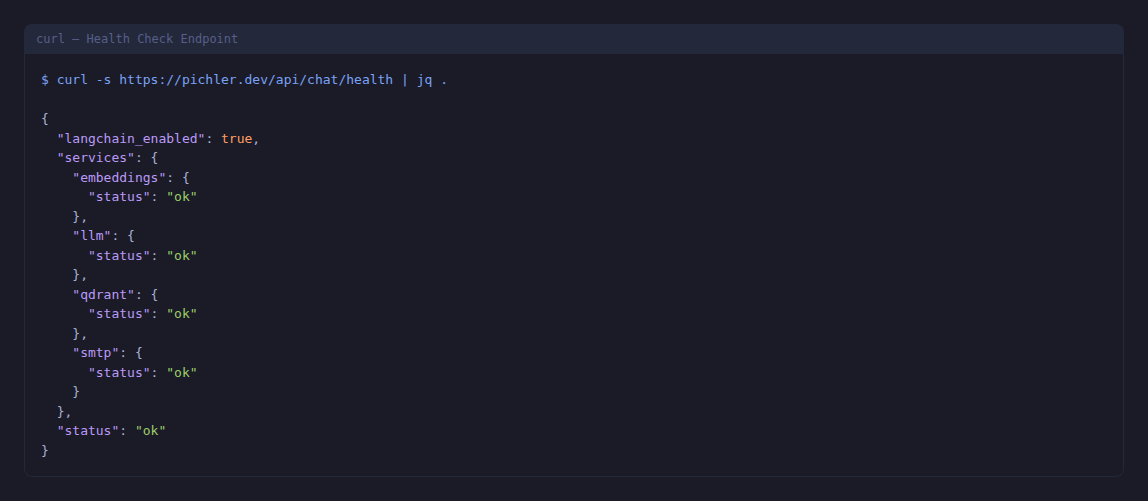1148x501 pixels.
Task: Click the "curl — Health Check Endpoint" title
Action: tap(137, 39)
